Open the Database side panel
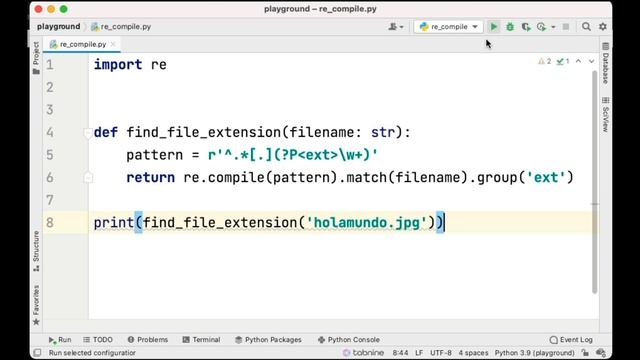 click(605, 63)
